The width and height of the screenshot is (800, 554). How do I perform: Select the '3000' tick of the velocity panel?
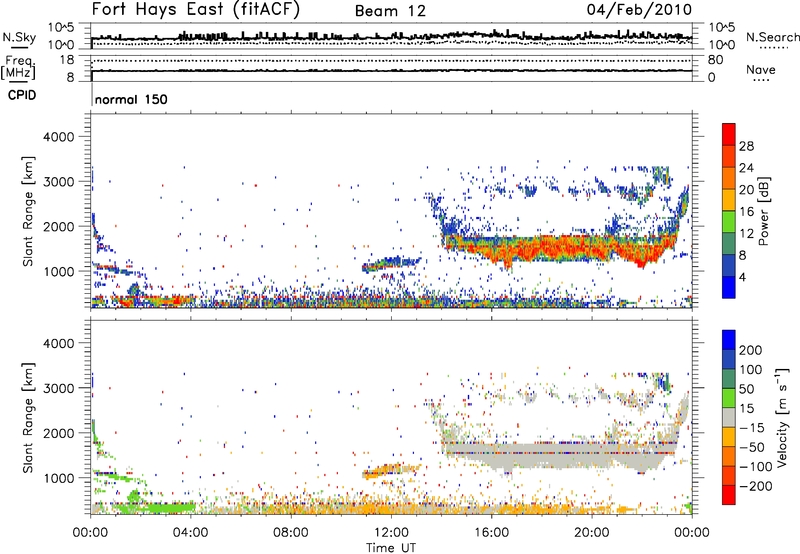[x=58, y=388]
